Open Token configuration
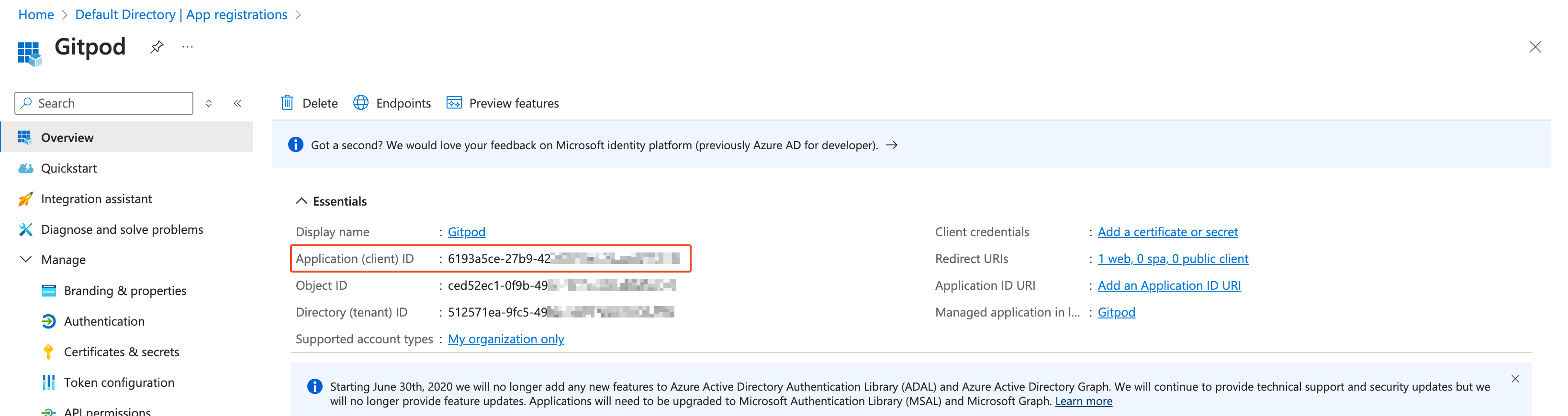Screen dimensions: 1568x416 tap(119, 383)
